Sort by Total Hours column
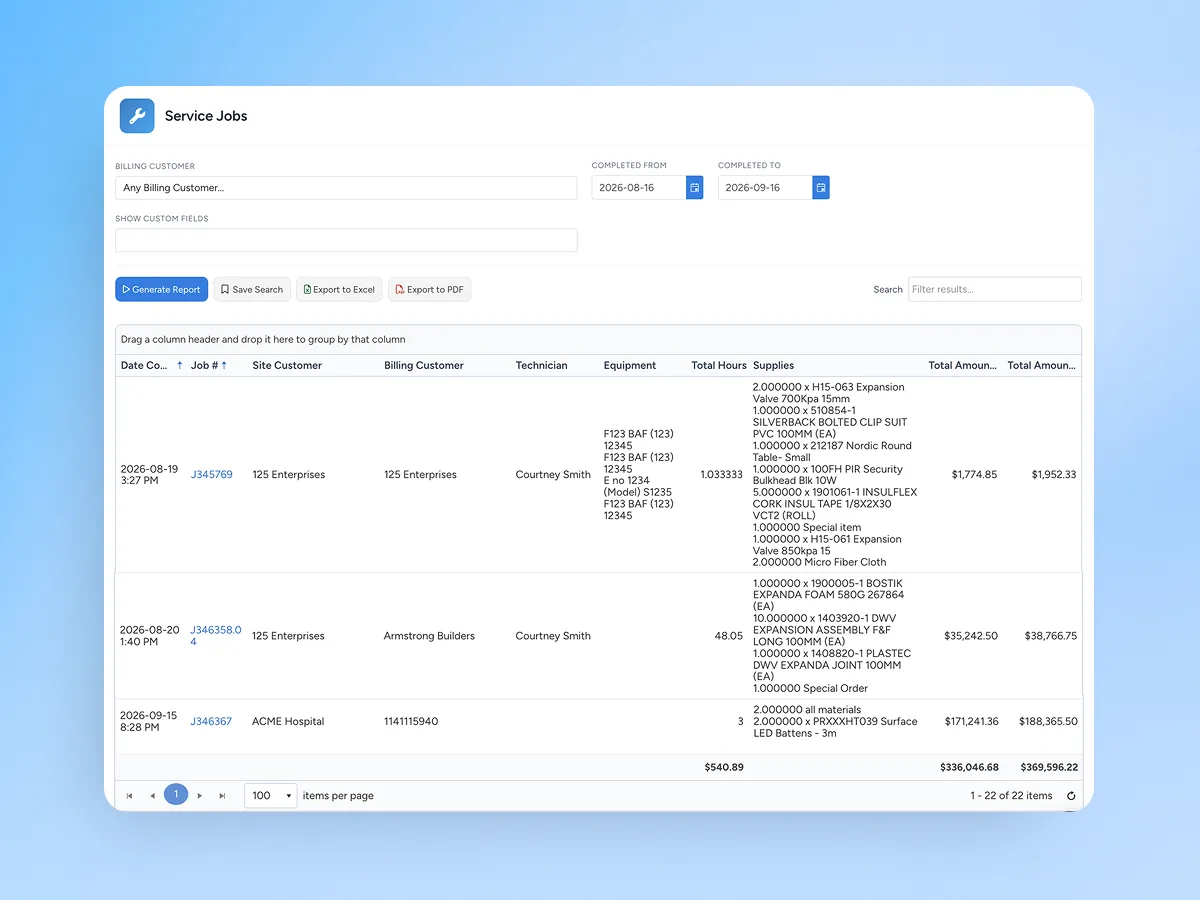Screen dimensions: 1200x900 [x=718, y=366]
